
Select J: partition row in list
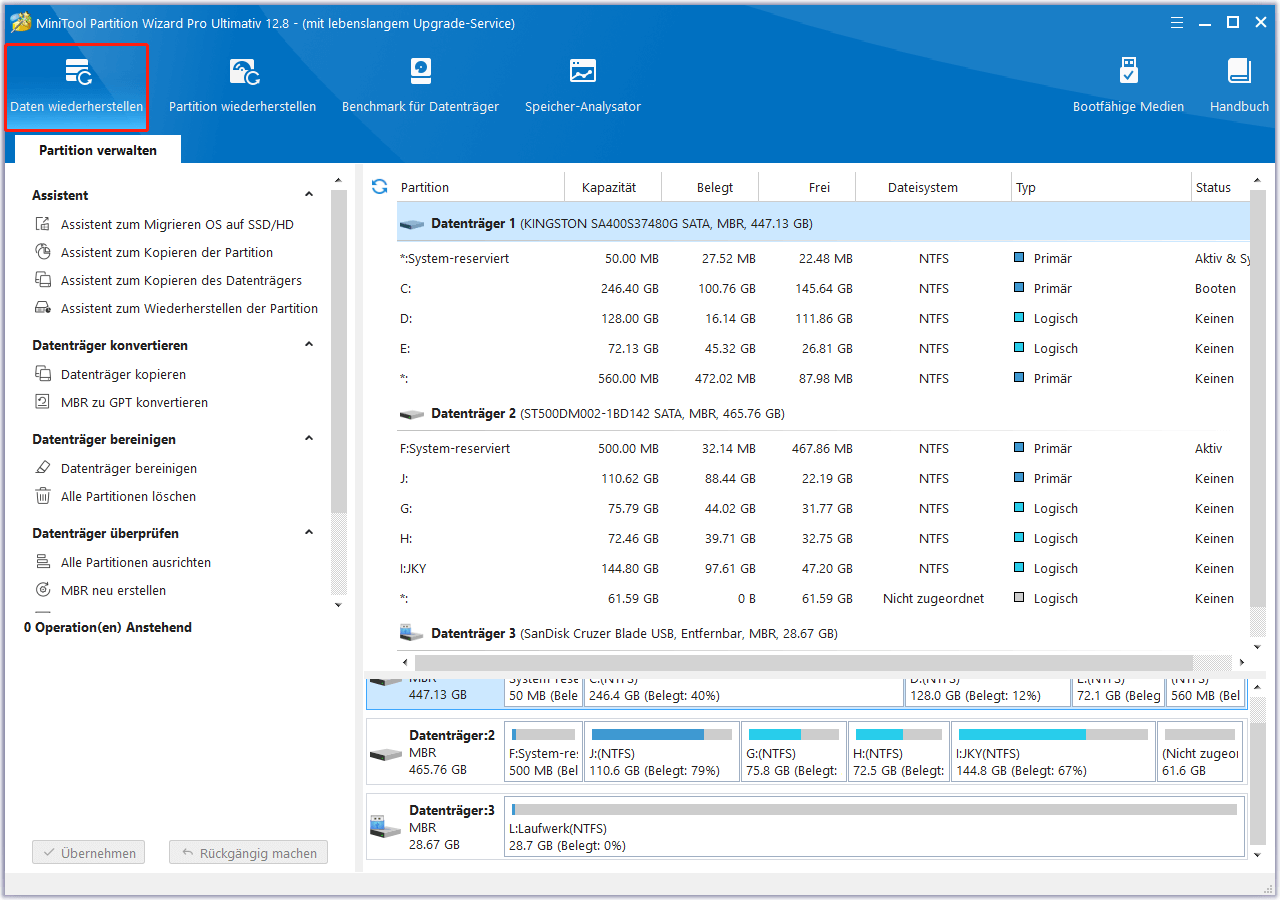[823, 479]
